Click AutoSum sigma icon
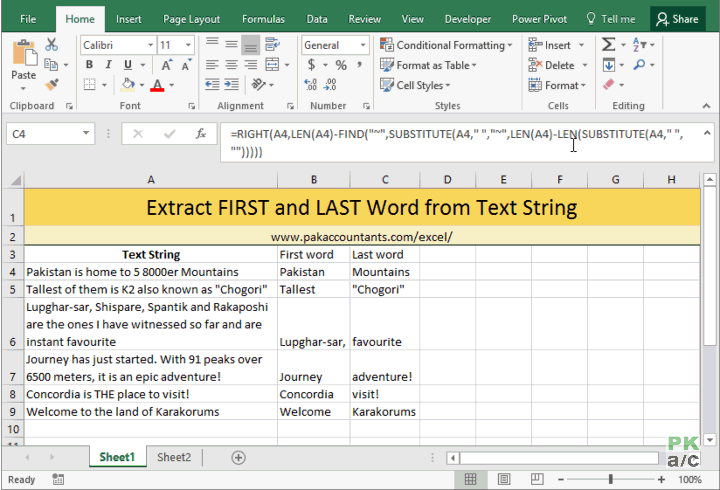Viewport: 720px width, 490px height. [608, 45]
